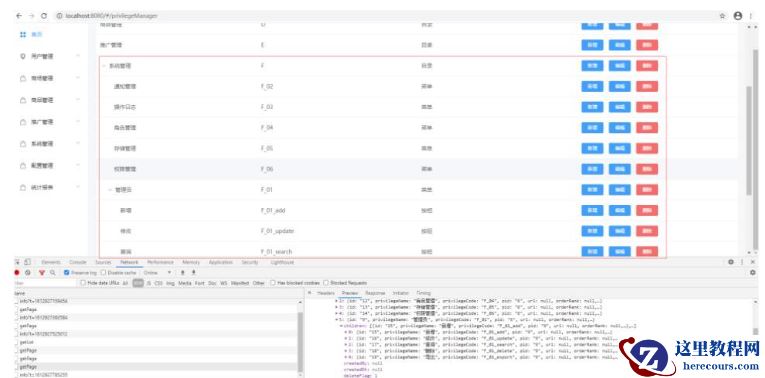765x378 pixels.
Task: Expand 系统管理 sidebar menu chevron
Action: (78, 144)
